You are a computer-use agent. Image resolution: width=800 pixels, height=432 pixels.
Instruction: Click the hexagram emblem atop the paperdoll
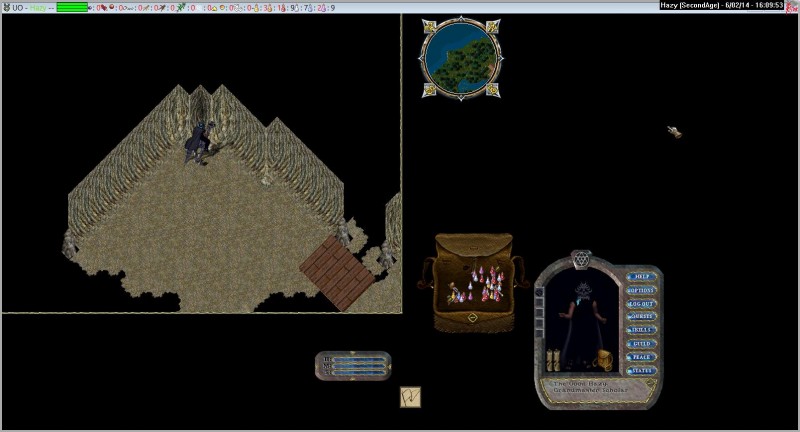pos(582,260)
